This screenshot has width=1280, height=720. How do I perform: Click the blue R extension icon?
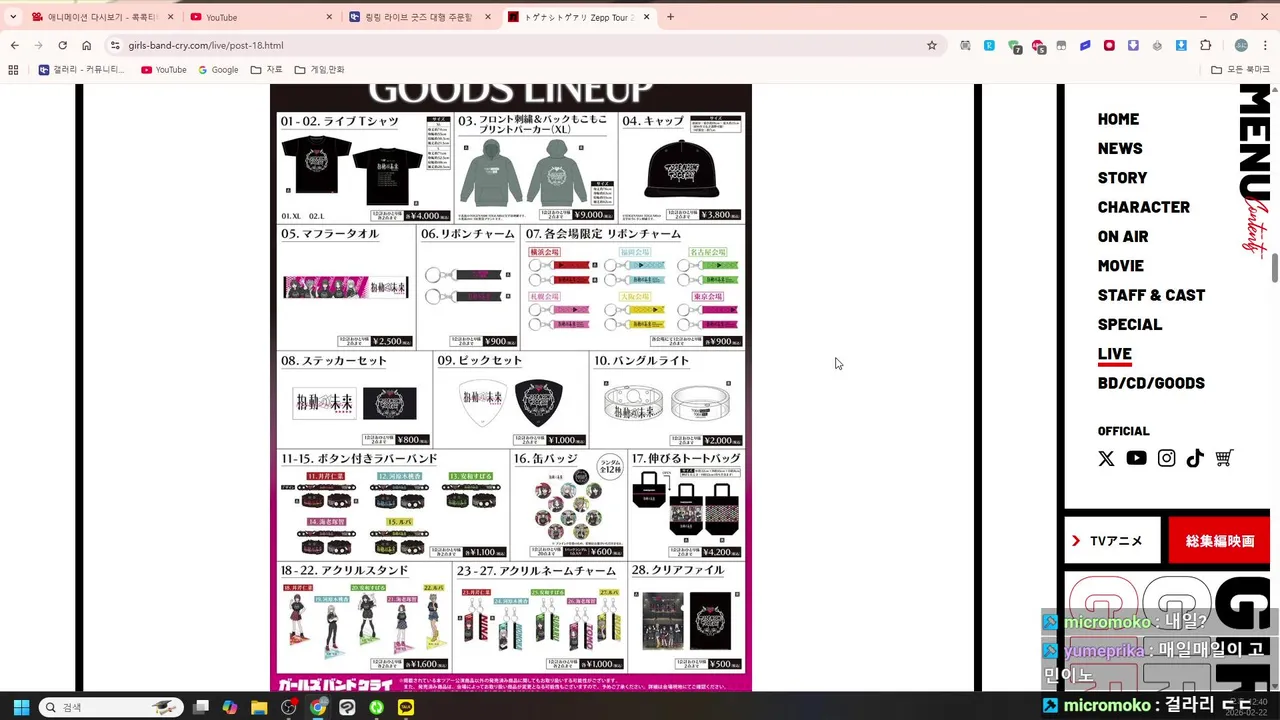pyautogui.click(x=989, y=45)
